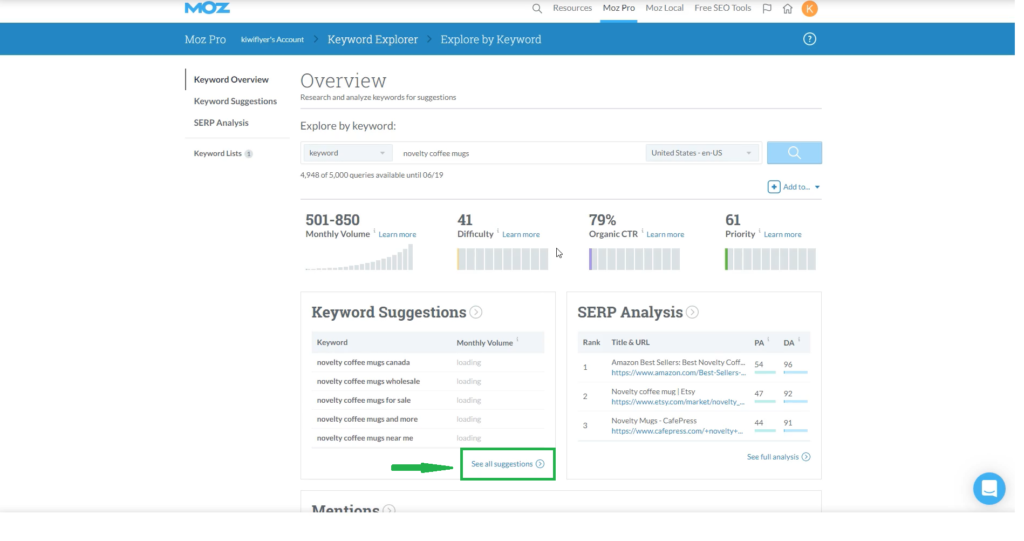The width and height of the screenshot is (1024, 541).
Task: Click the Add to plus icon
Action: 774,187
